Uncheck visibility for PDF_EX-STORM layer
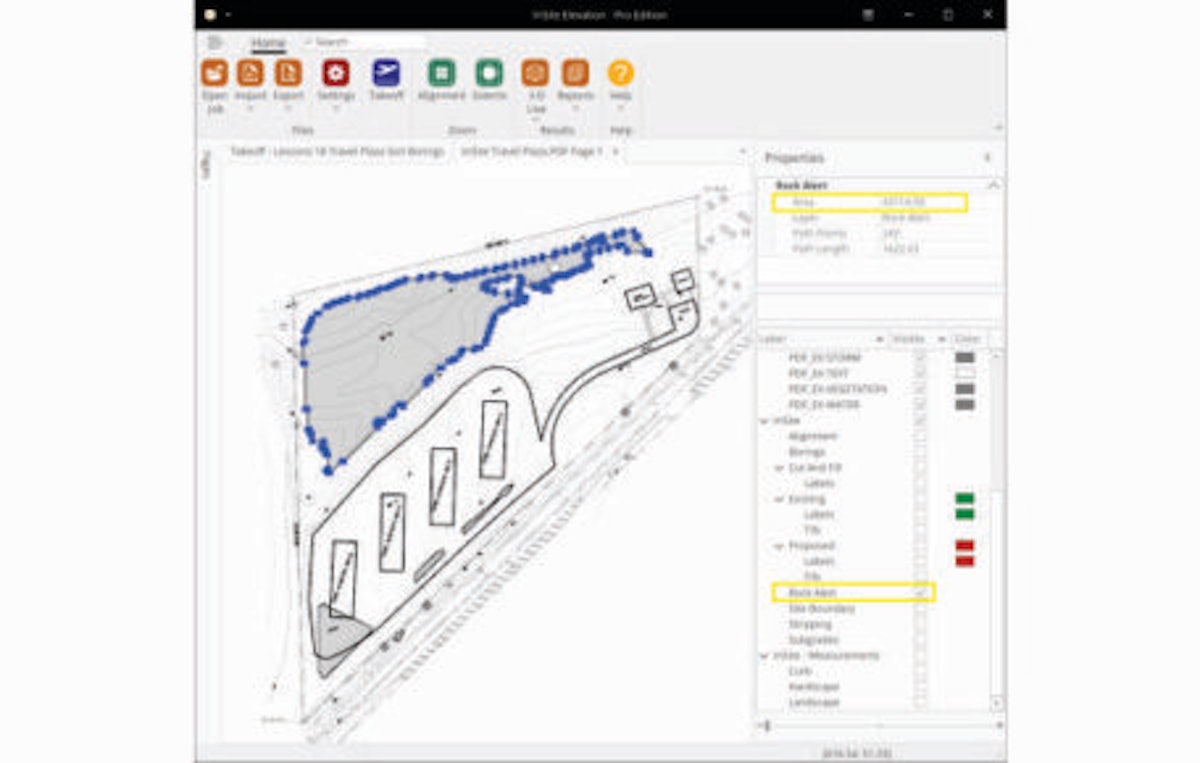Screen dimensions: 1200x763 point(918,358)
